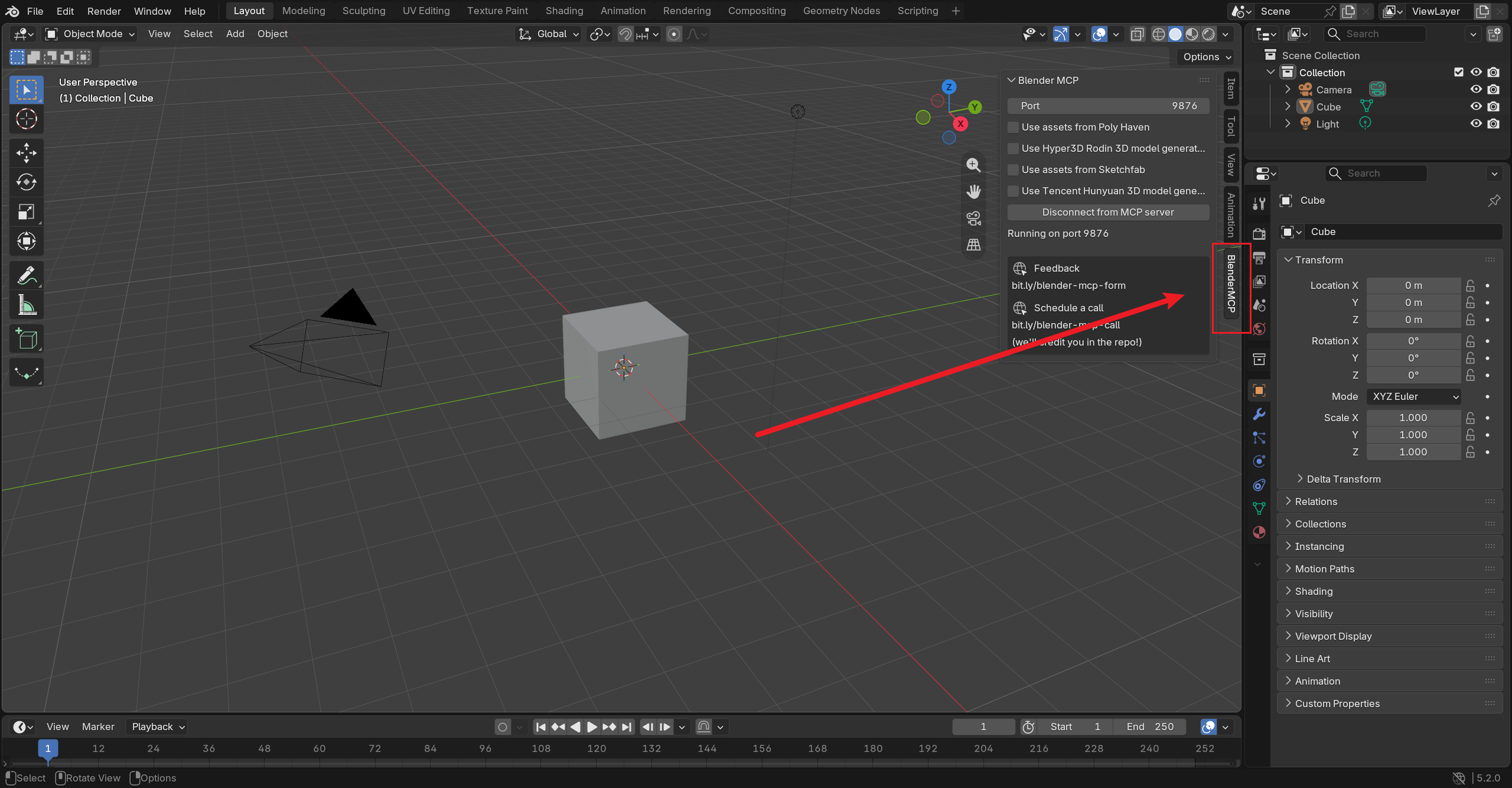Click the End 250 frame field
This screenshot has height=788, width=1512.
click(1149, 727)
